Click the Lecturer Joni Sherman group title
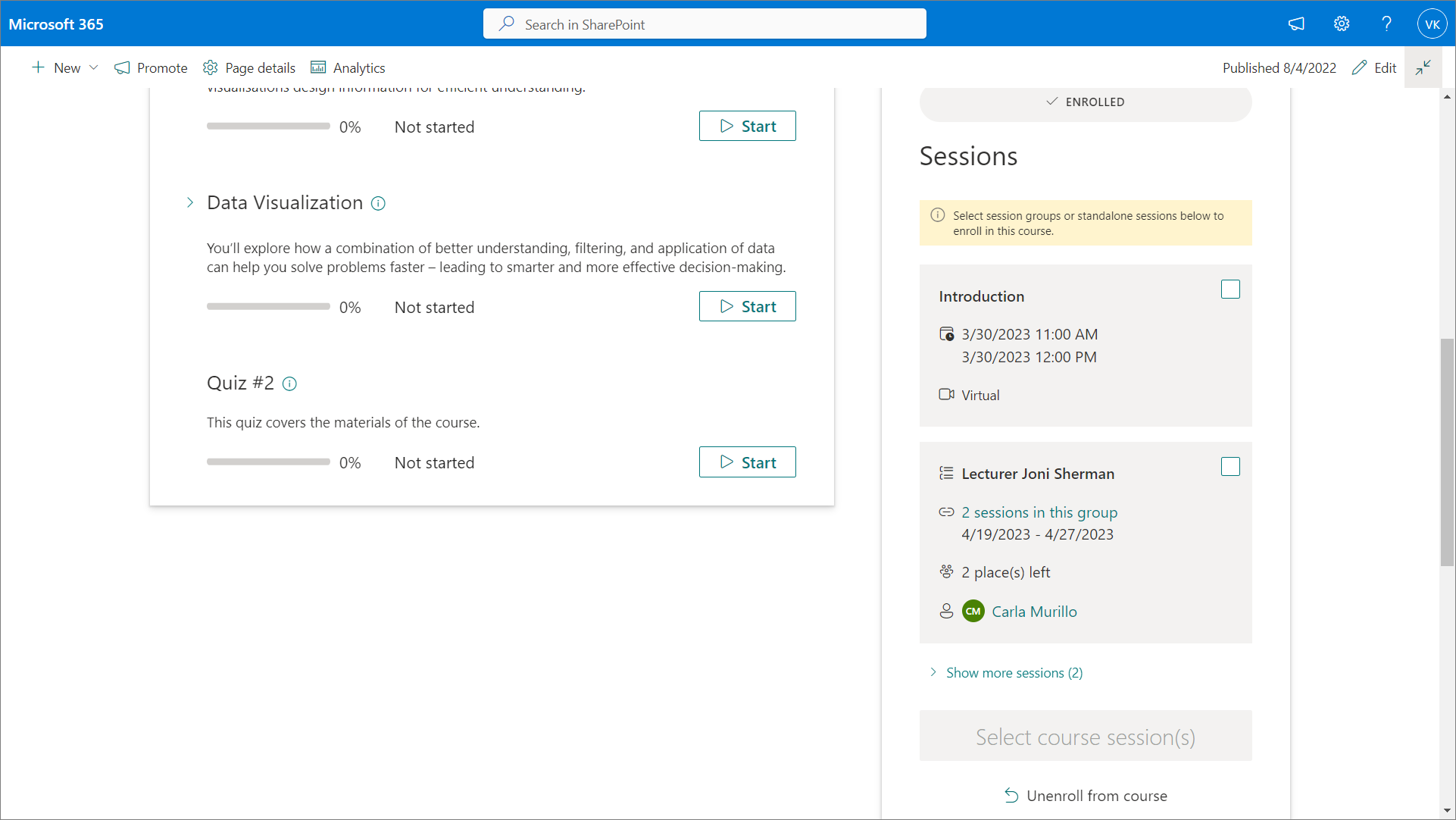1456x820 pixels. [1038, 474]
